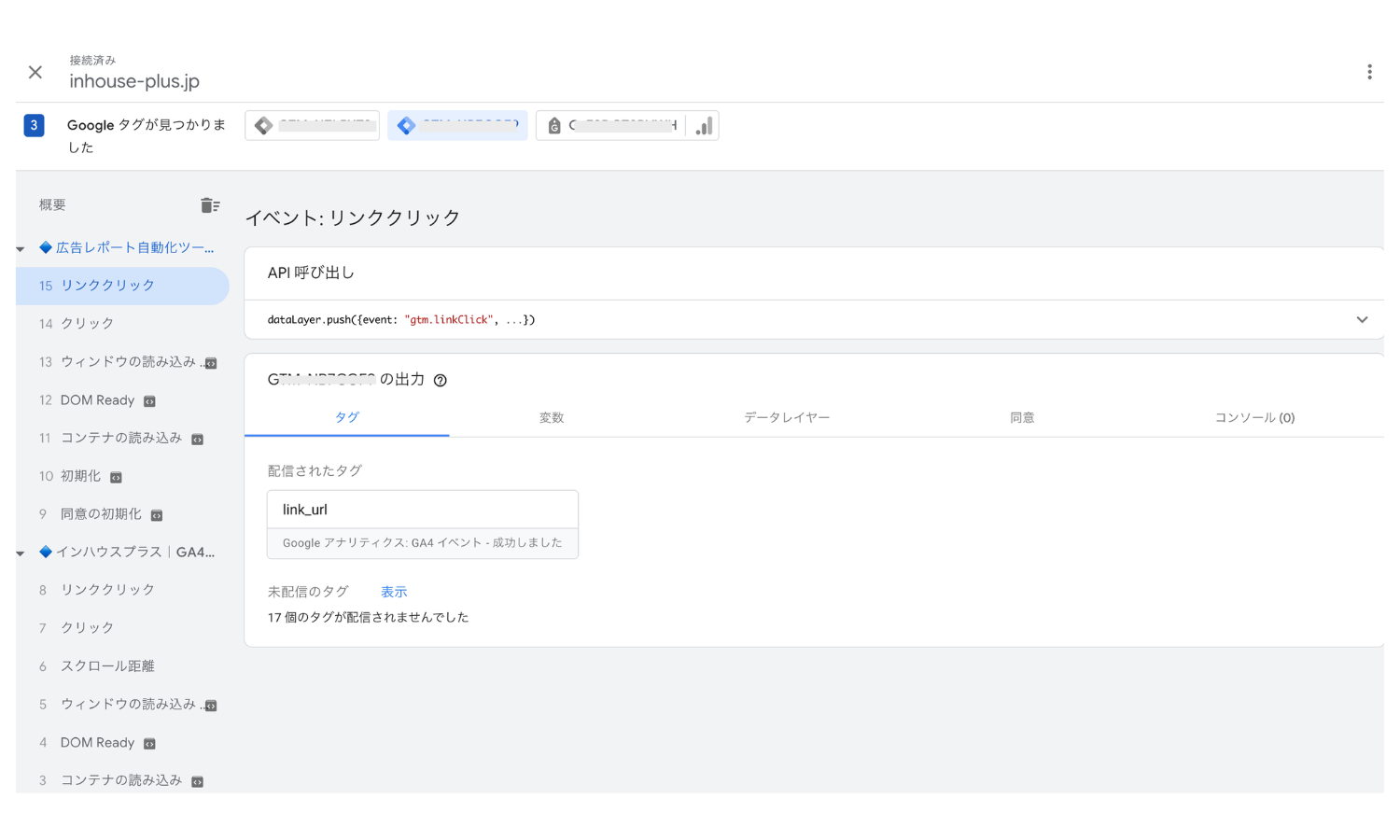Switch to the データレイヤー tab
The height and width of the screenshot is (840, 1400).
[787, 417]
